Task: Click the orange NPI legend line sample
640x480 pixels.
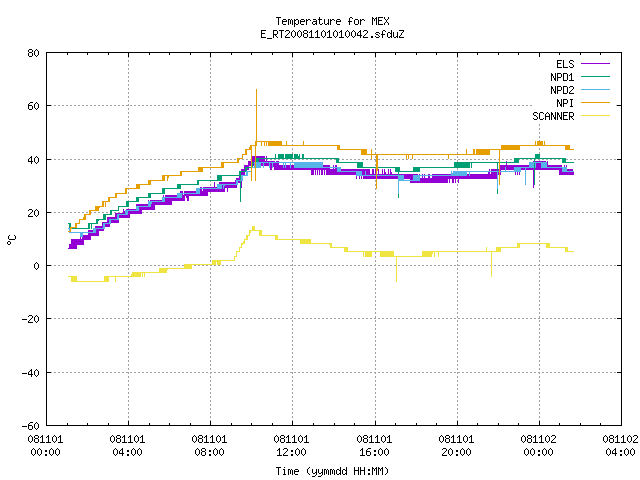Action: 595,103
